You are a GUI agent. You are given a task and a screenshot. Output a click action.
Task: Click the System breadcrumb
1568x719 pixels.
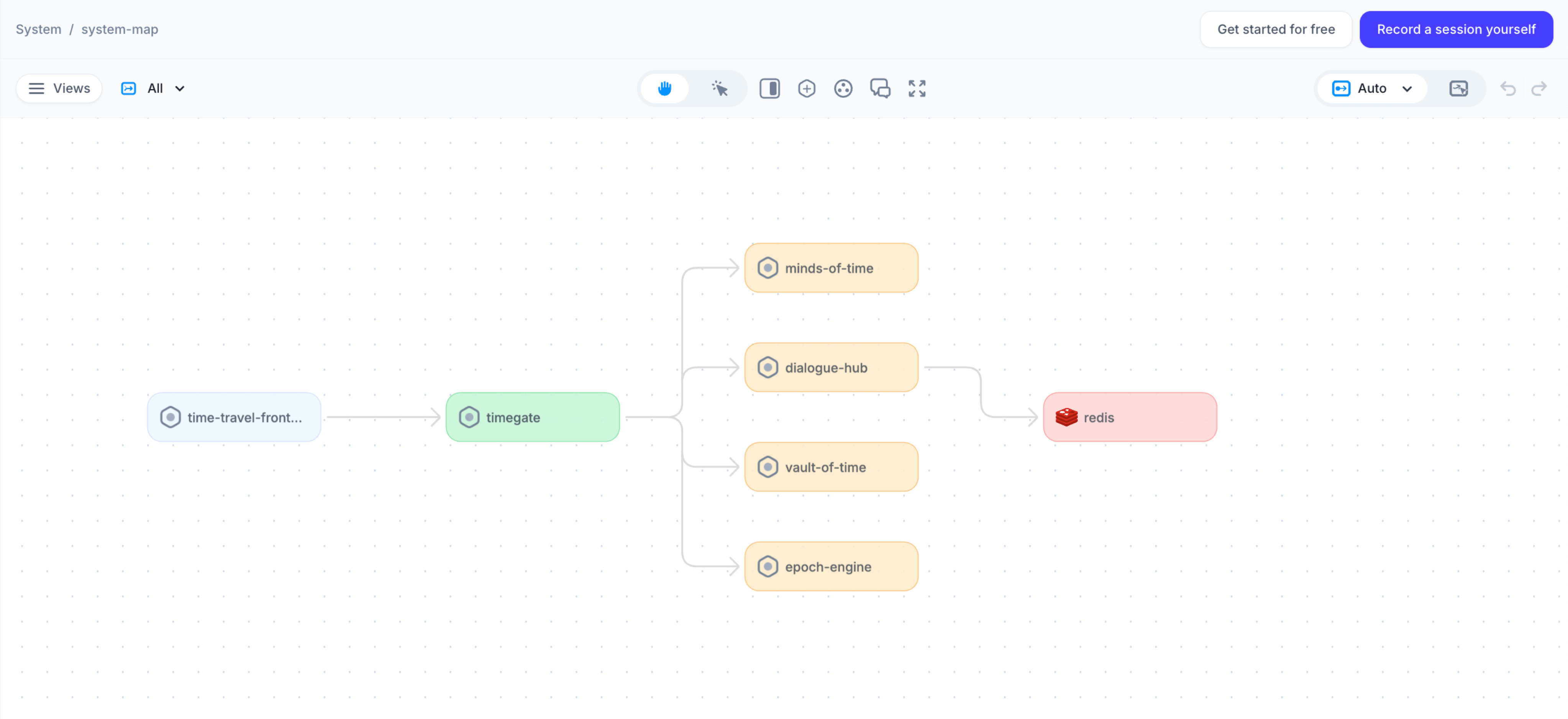point(38,29)
